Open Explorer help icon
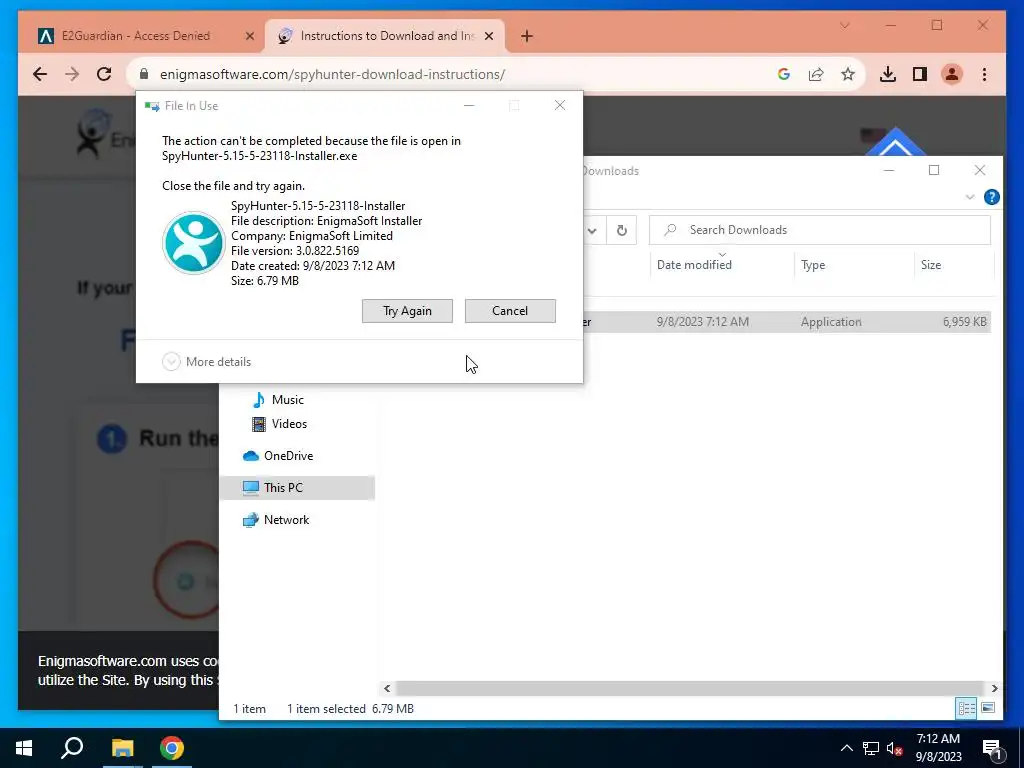 tap(991, 197)
